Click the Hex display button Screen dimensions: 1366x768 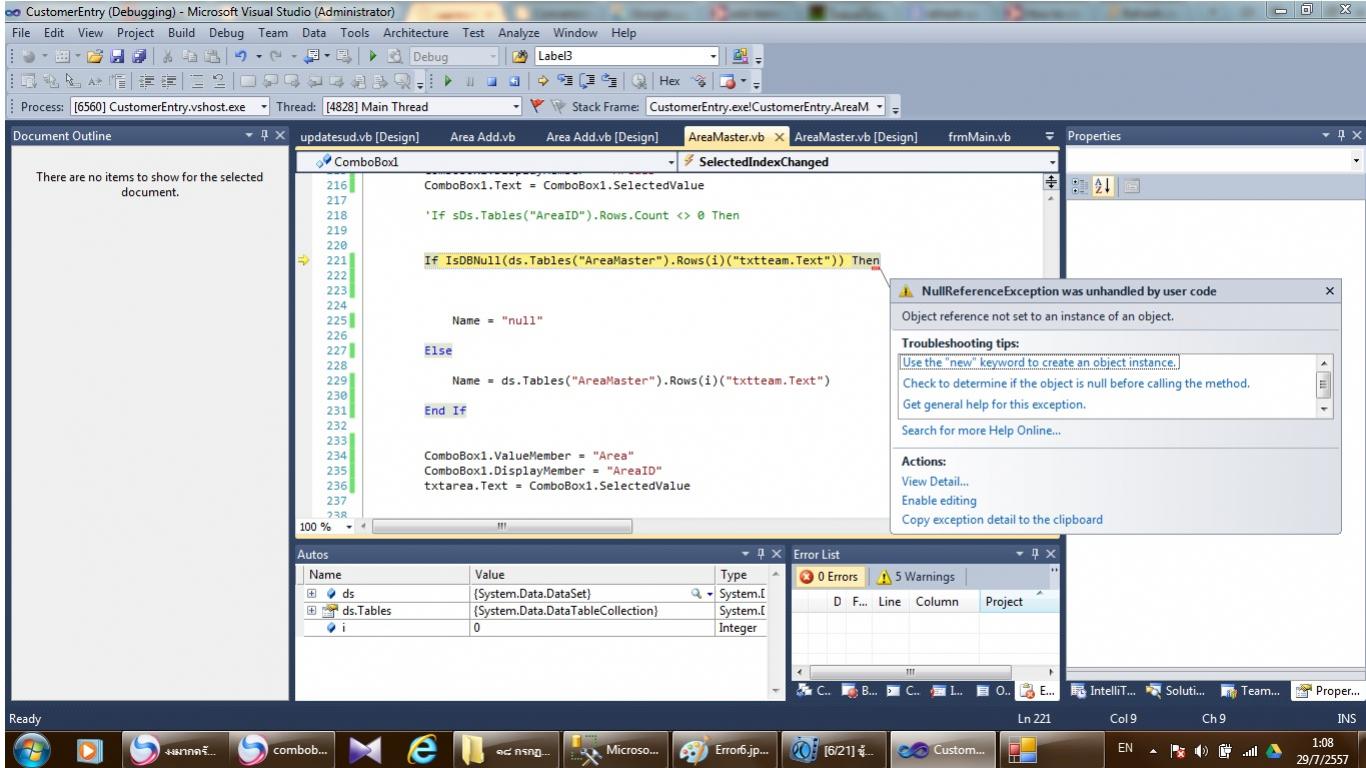pyautogui.click(x=669, y=82)
